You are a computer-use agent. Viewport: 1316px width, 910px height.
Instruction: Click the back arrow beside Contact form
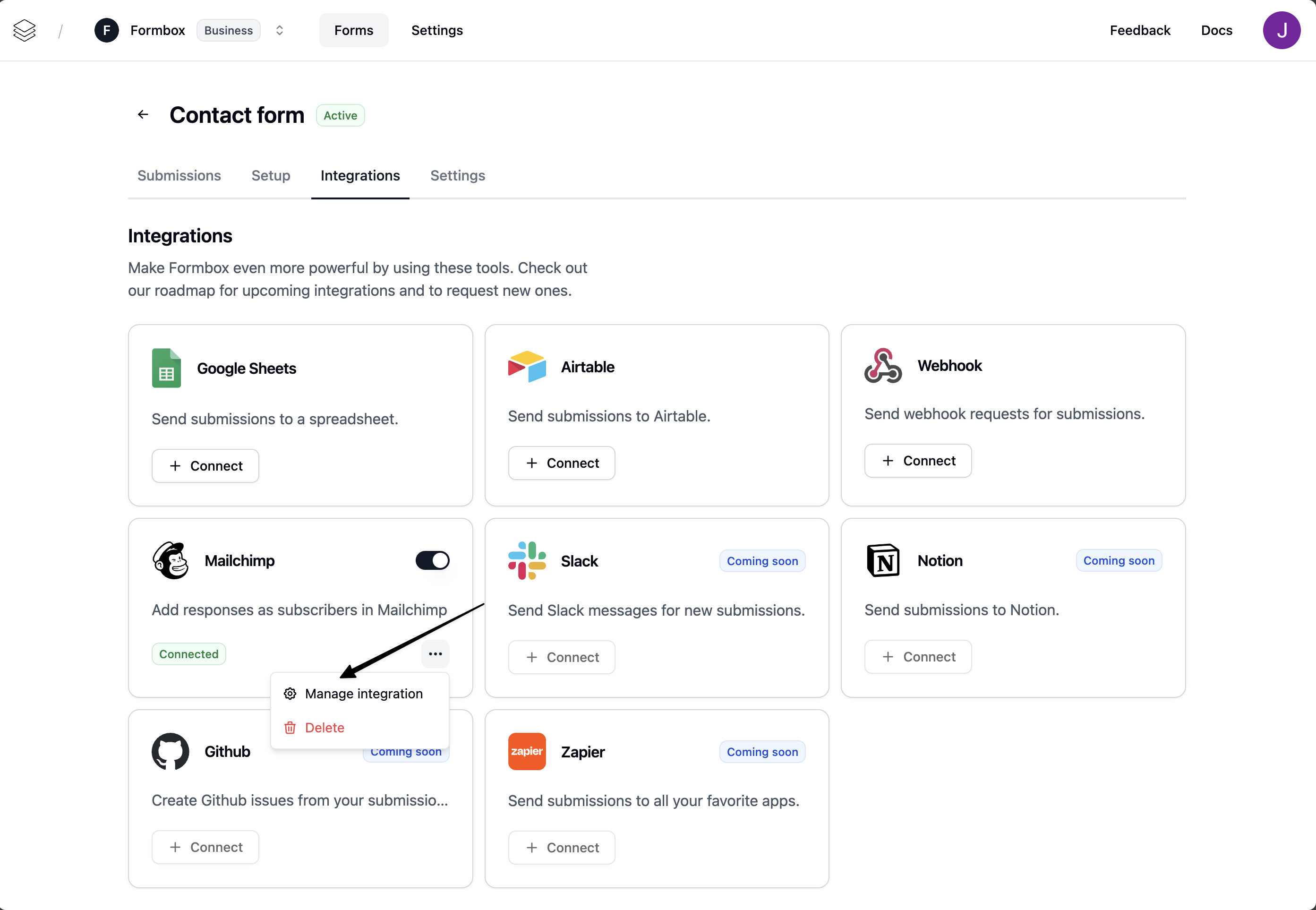(143, 115)
